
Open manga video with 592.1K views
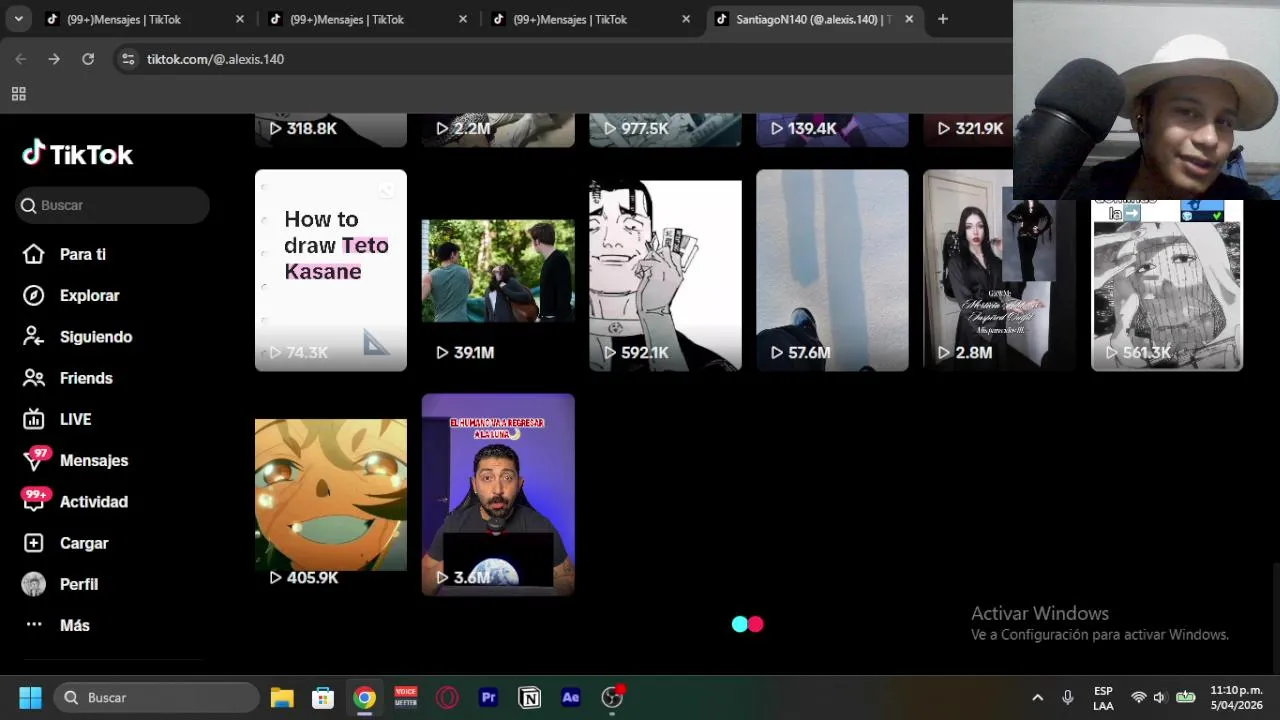tap(665, 270)
